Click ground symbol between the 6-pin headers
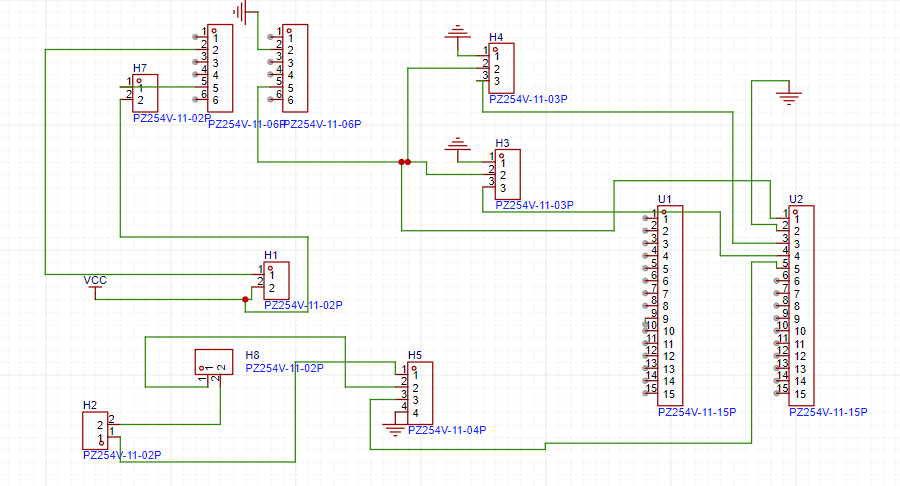This screenshot has width=900, height=486. [x=240, y=12]
